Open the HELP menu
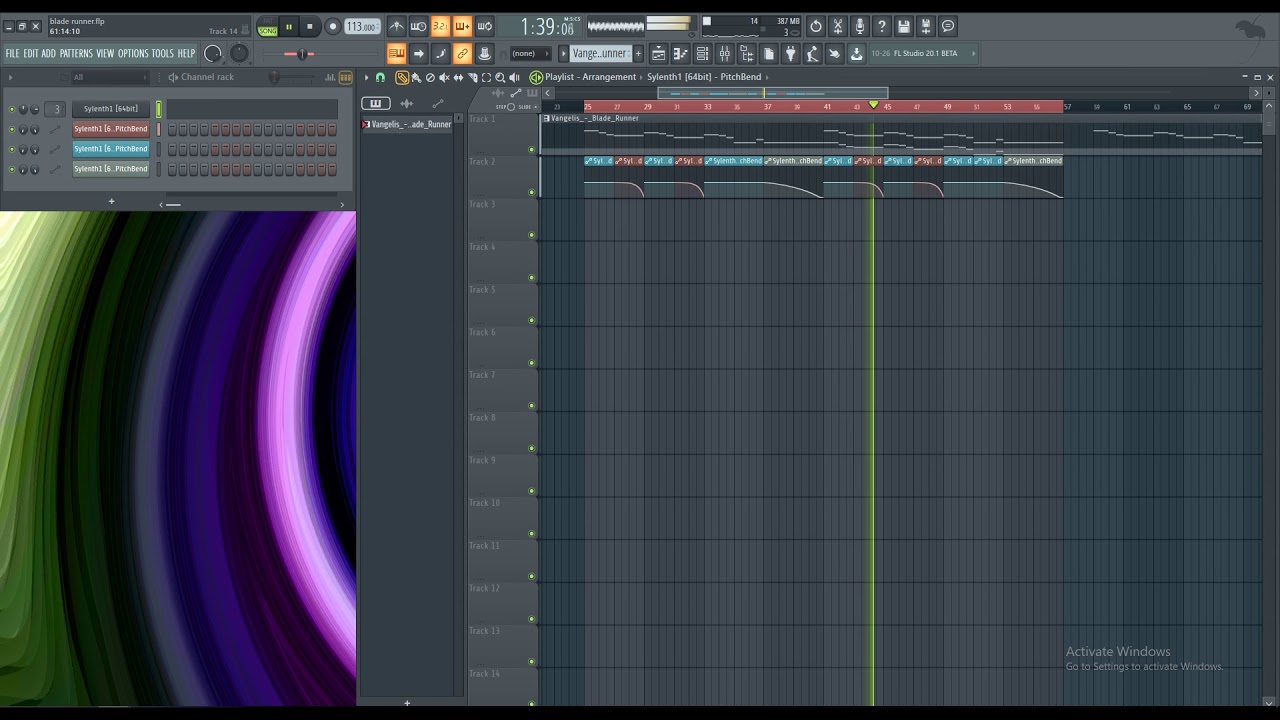 tap(186, 53)
